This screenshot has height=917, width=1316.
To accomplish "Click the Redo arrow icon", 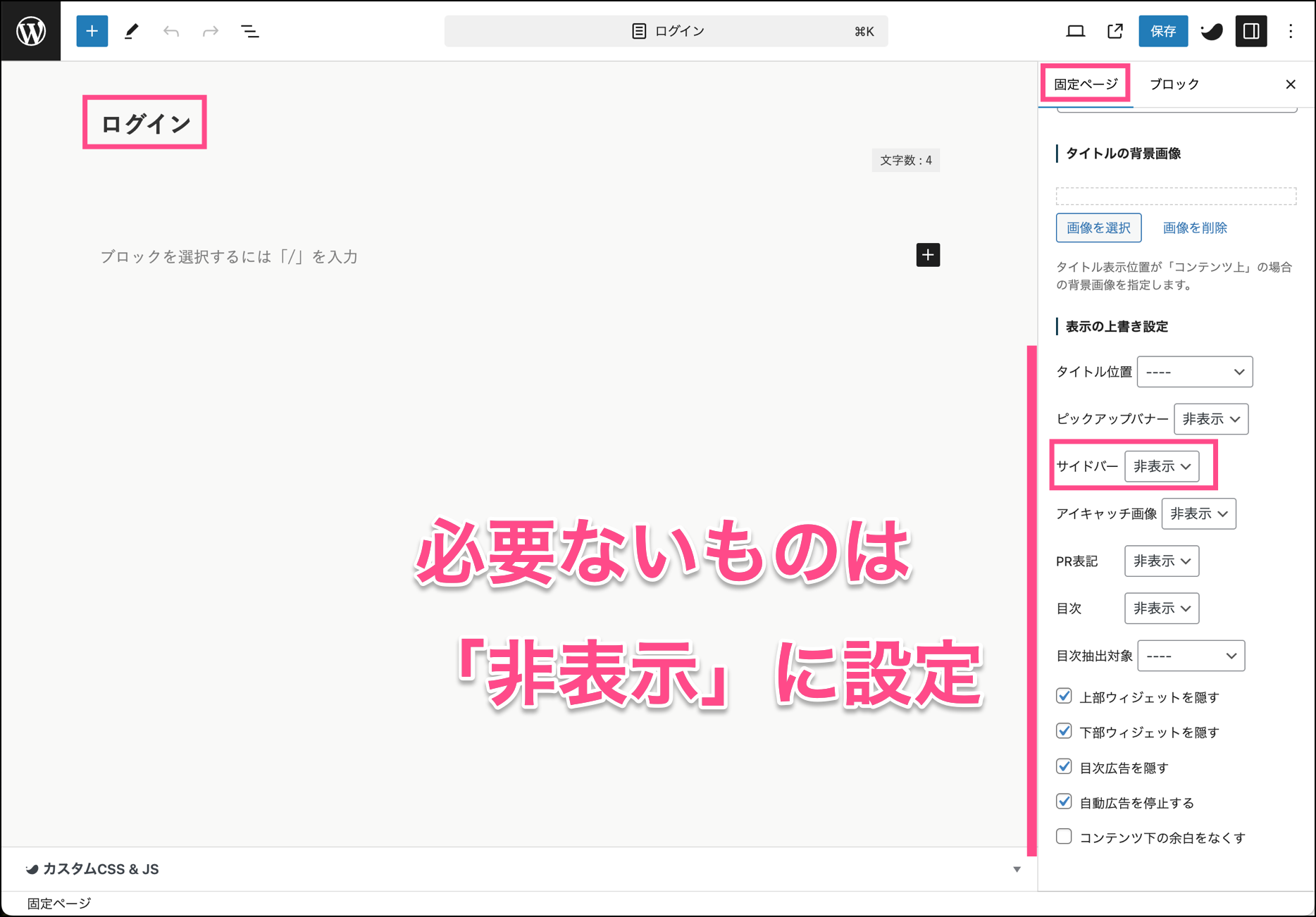I will coord(210,31).
